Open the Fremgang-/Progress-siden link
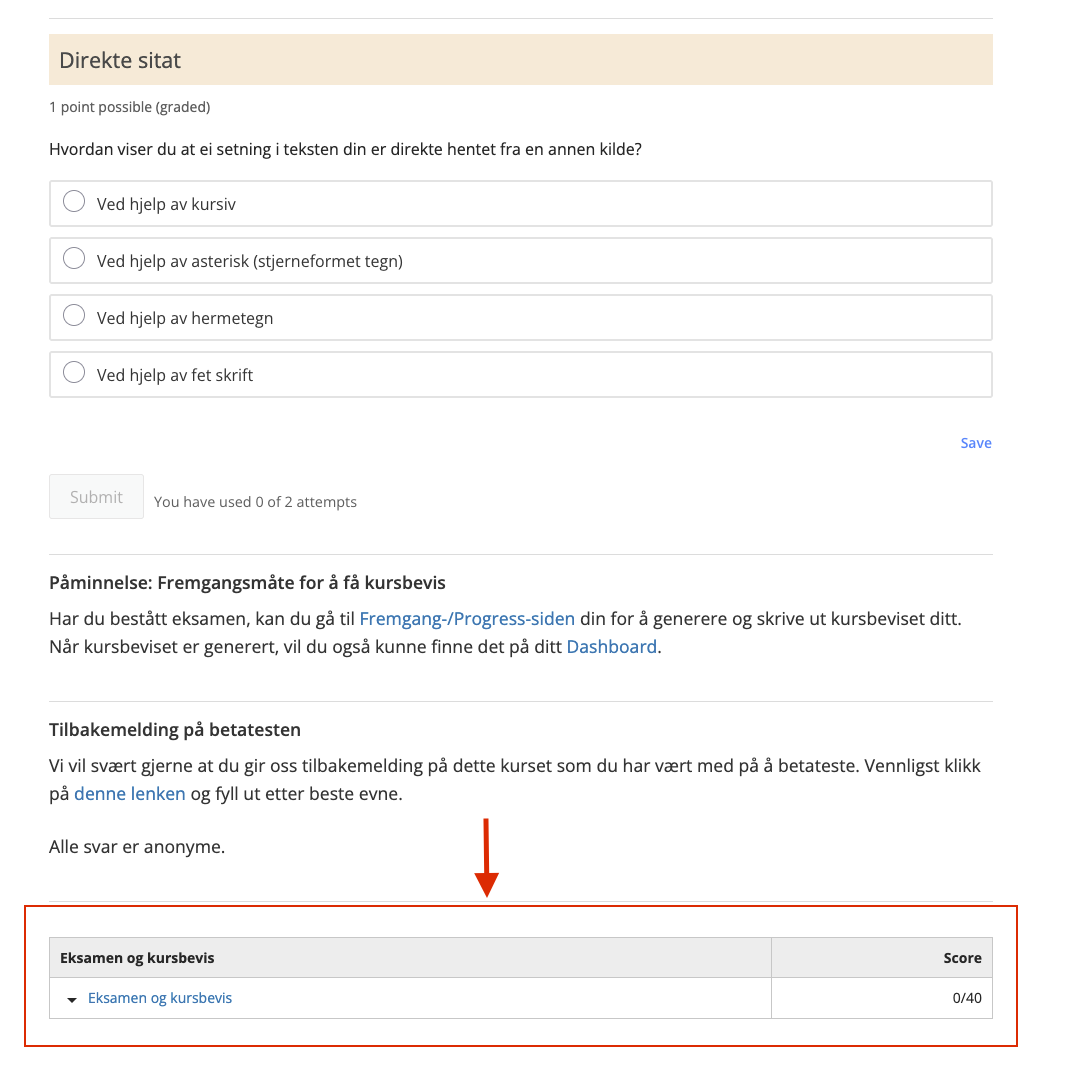This screenshot has width=1089, height=1068. coord(467,619)
